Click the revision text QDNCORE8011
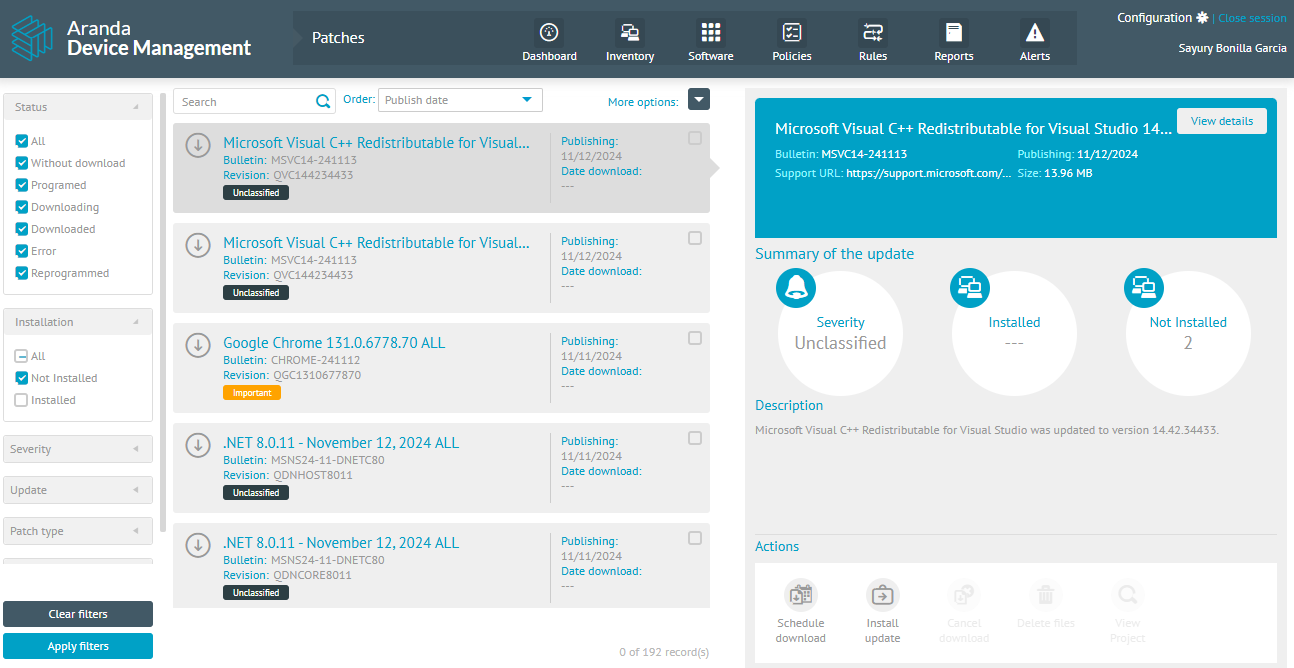Viewport: 1294px width, 668px height. [312, 575]
